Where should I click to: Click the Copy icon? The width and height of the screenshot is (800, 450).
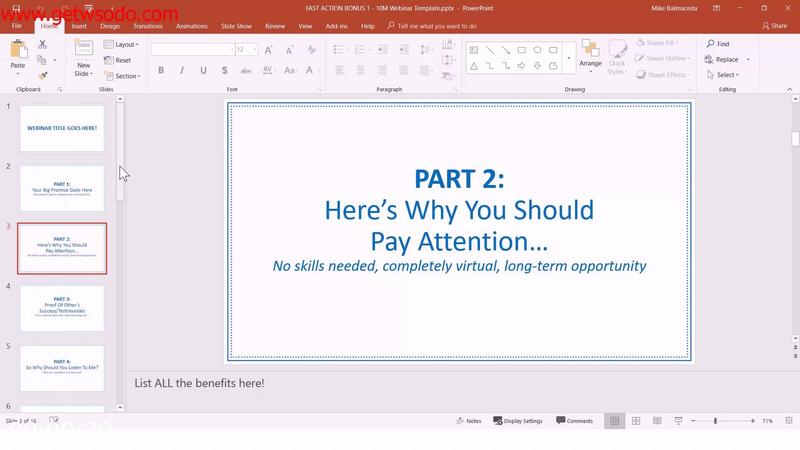[42, 60]
